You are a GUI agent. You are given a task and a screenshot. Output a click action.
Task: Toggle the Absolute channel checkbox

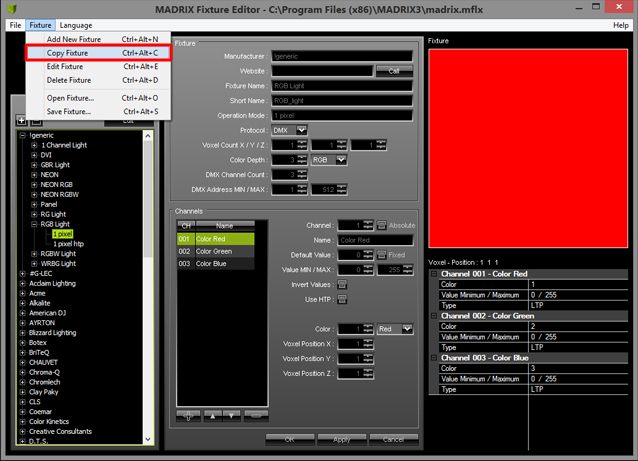coord(381,225)
